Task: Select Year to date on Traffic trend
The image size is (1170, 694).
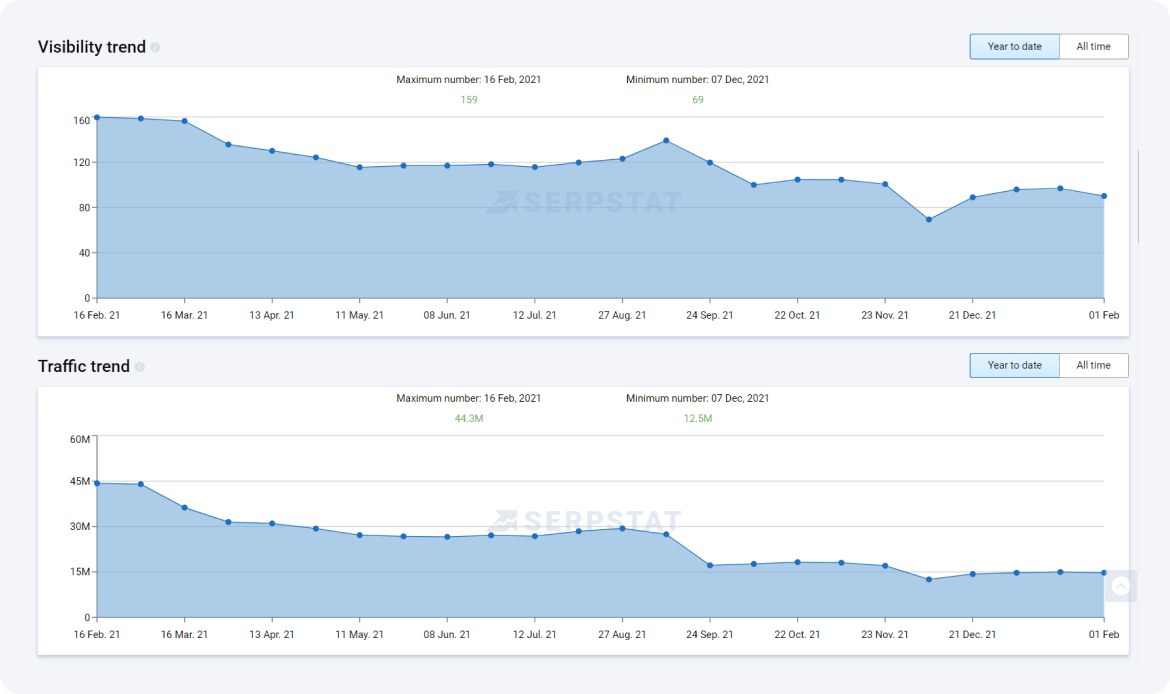Action: point(1014,365)
